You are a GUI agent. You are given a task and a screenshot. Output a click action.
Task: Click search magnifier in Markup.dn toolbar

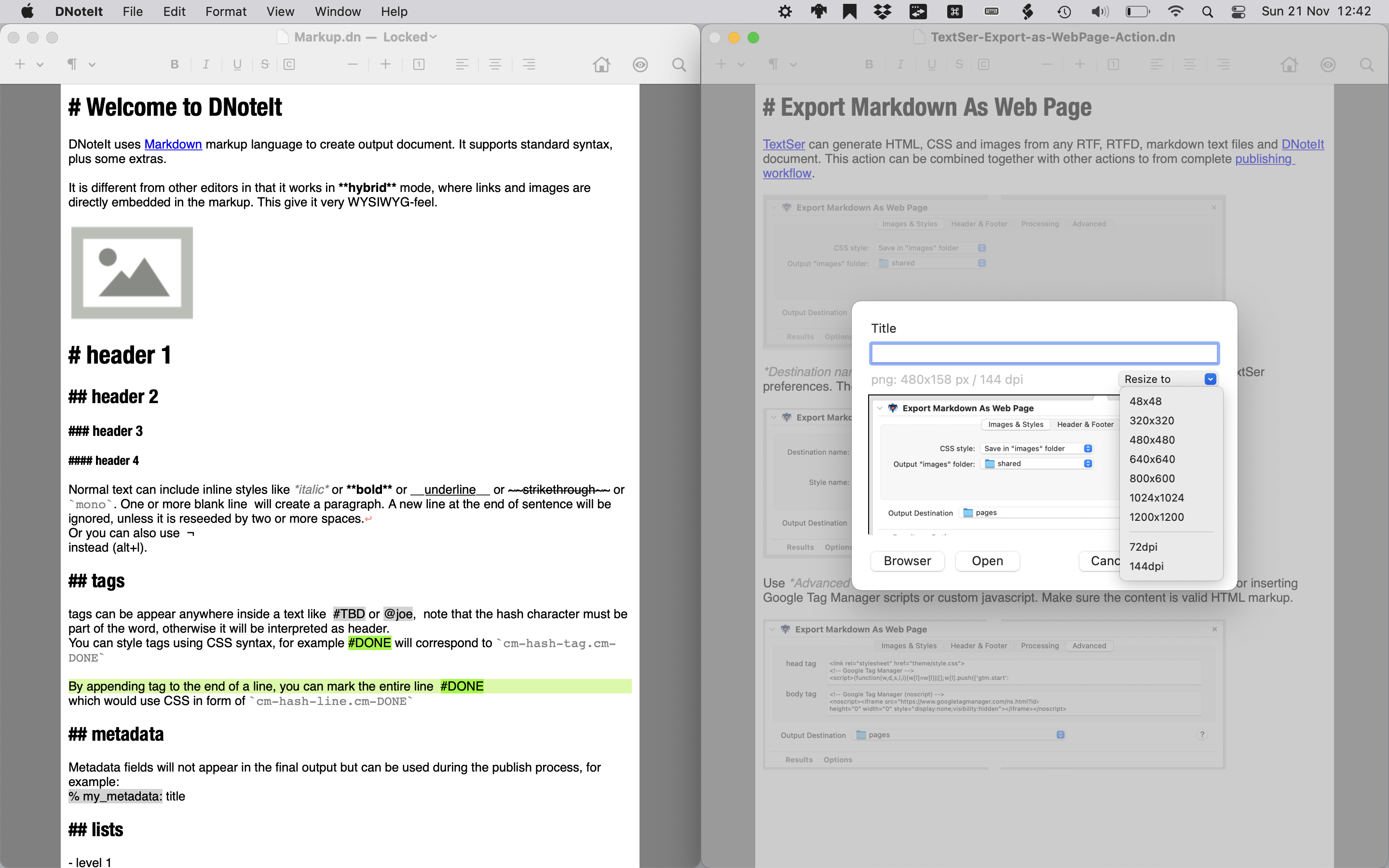point(679,64)
